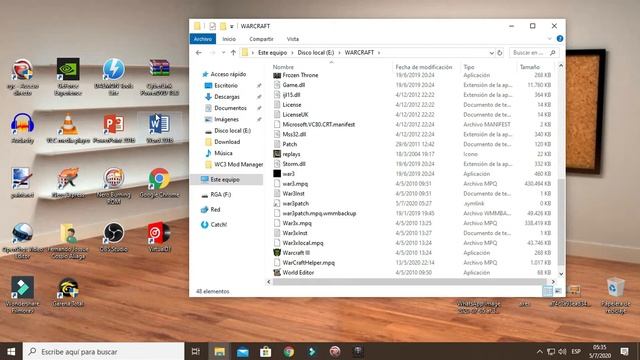The image size is (640, 360).
Task: Refresh the WARCRAFT folder address
Action: click(x=500, y=53)
